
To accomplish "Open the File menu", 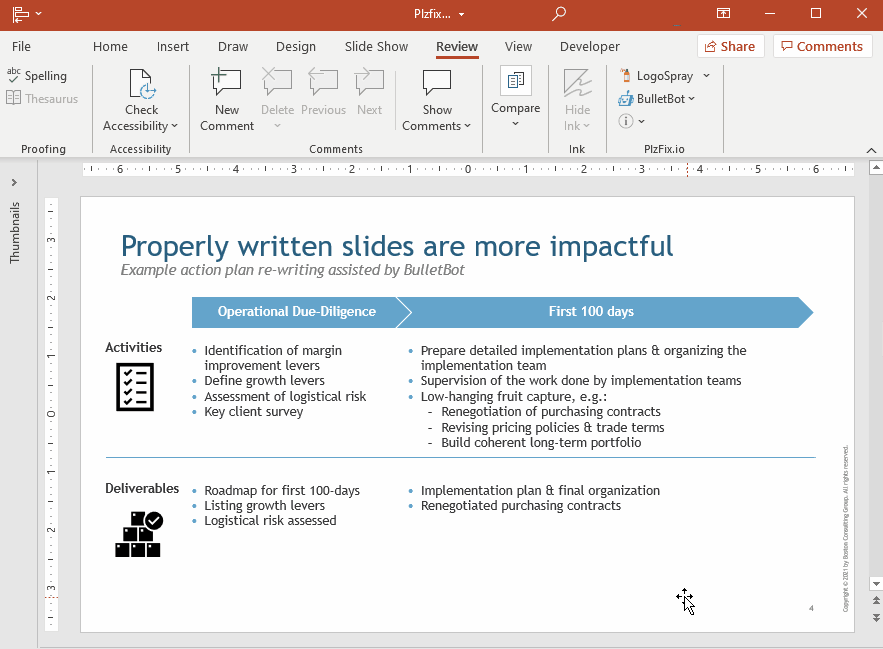I will coord(21,47).
